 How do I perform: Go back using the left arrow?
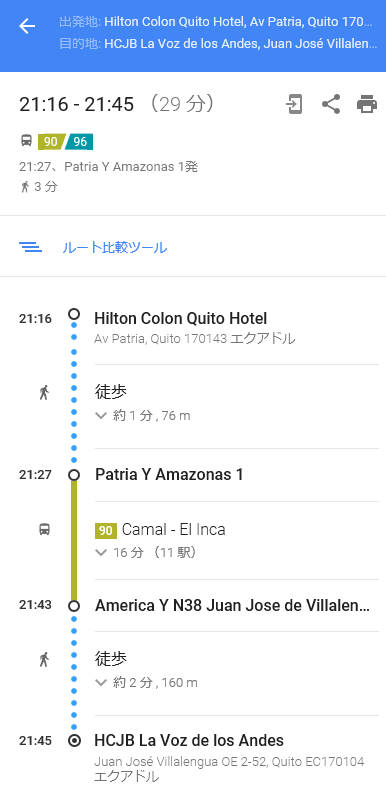pos(27,27)
